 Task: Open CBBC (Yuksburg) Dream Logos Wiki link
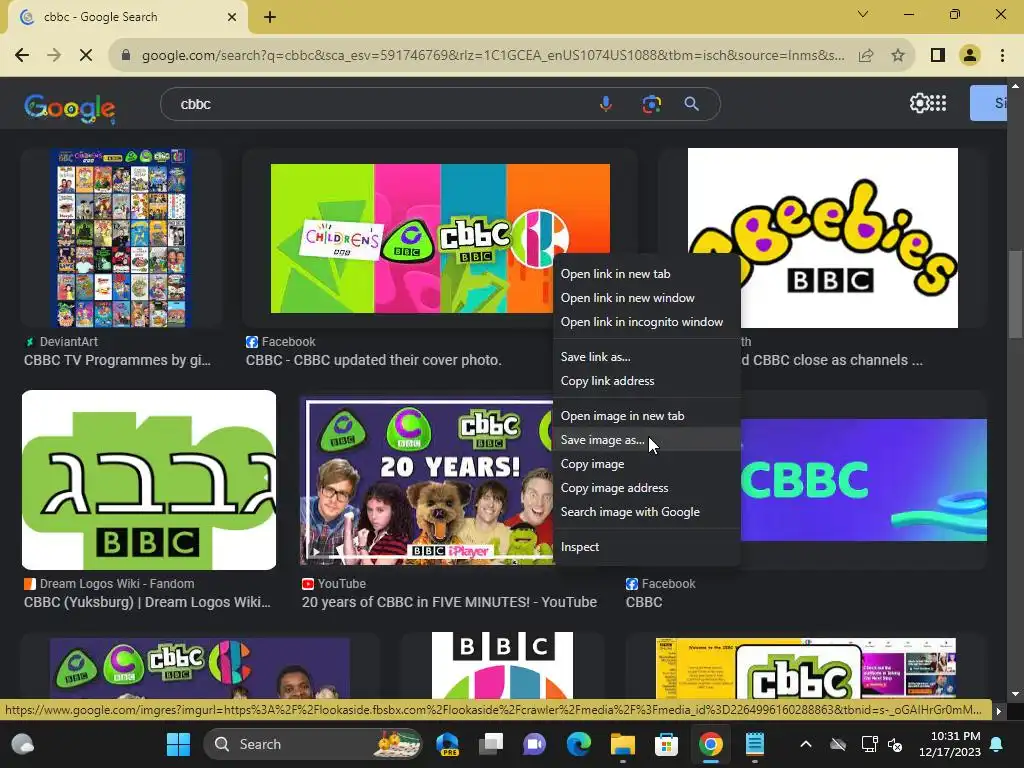point(147,602)
